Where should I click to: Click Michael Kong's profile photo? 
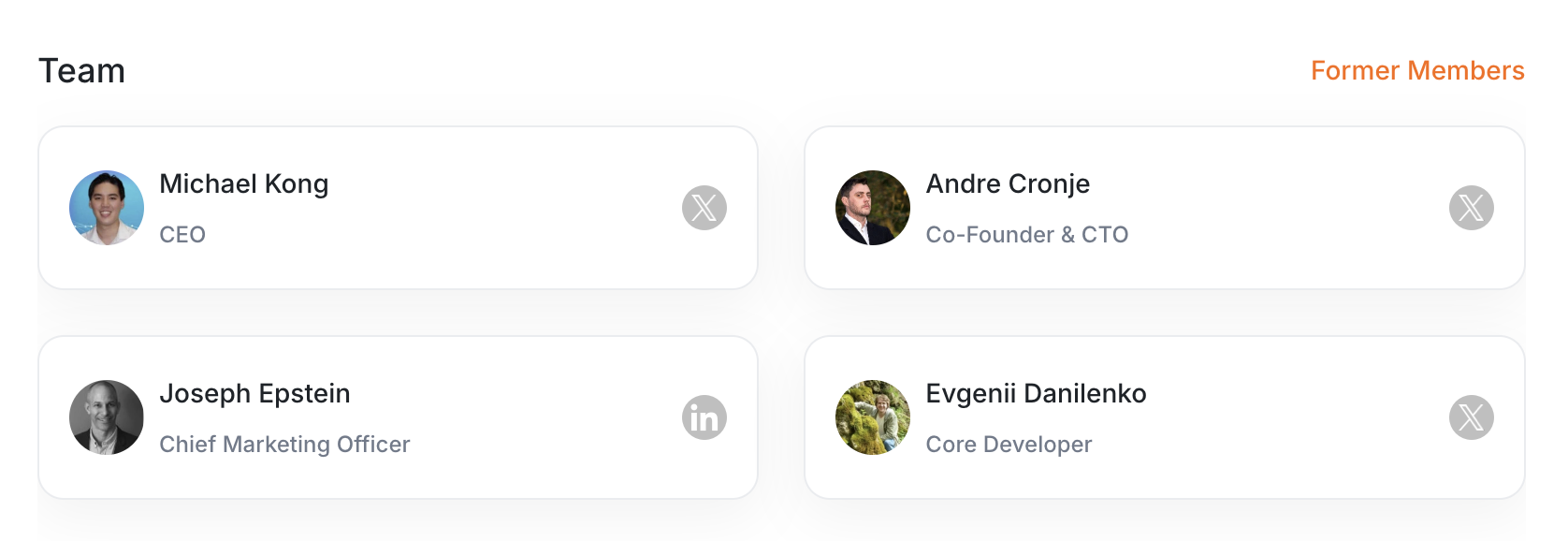click(107, 208)
